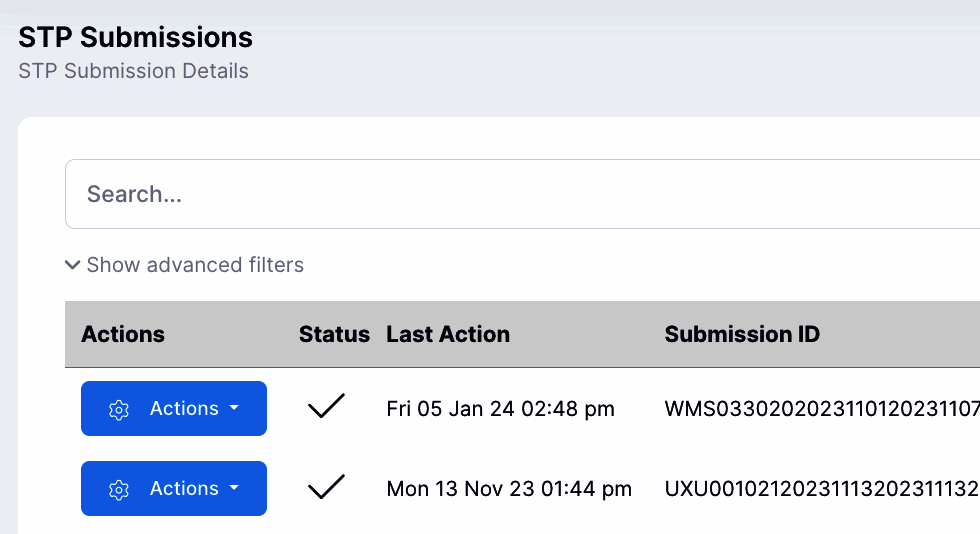Click the submission ID starting with WMS0330
Screen dimensions: 980x534
click(821, 408)
